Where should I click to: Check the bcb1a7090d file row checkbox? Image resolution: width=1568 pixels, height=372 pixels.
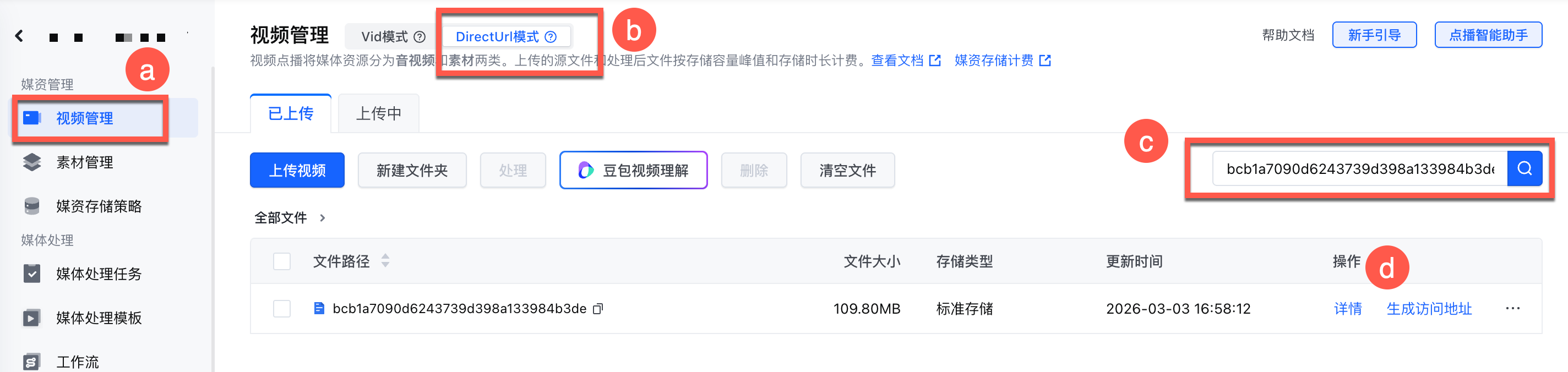pyautogui.click(x=282, y=309)
